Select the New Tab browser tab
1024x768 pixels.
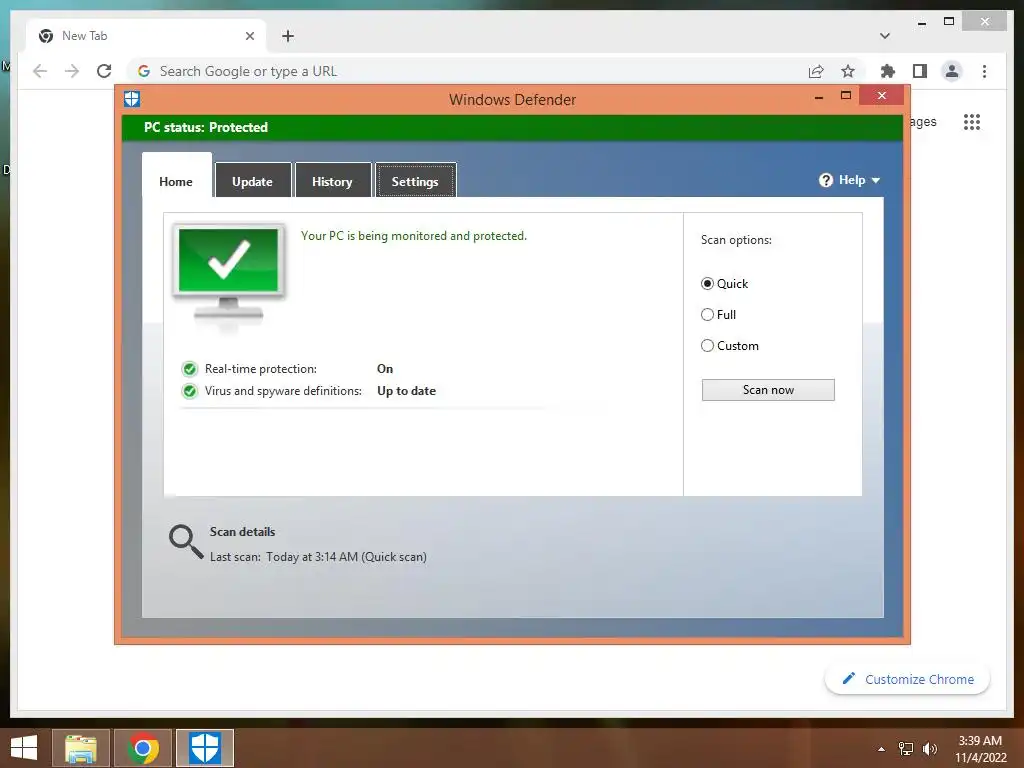(146, 36)
